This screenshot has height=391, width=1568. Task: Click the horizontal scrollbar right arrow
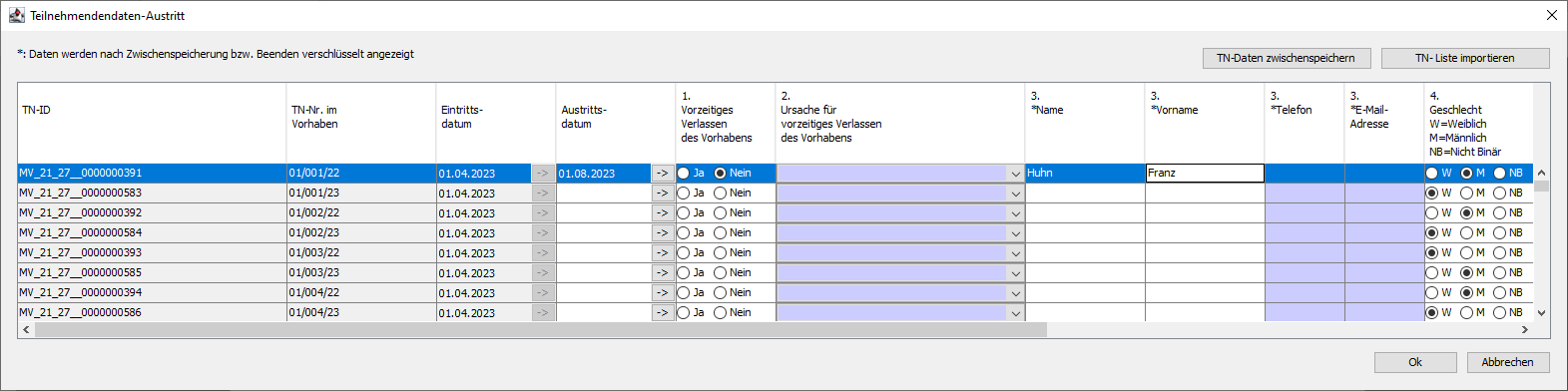1525,329
